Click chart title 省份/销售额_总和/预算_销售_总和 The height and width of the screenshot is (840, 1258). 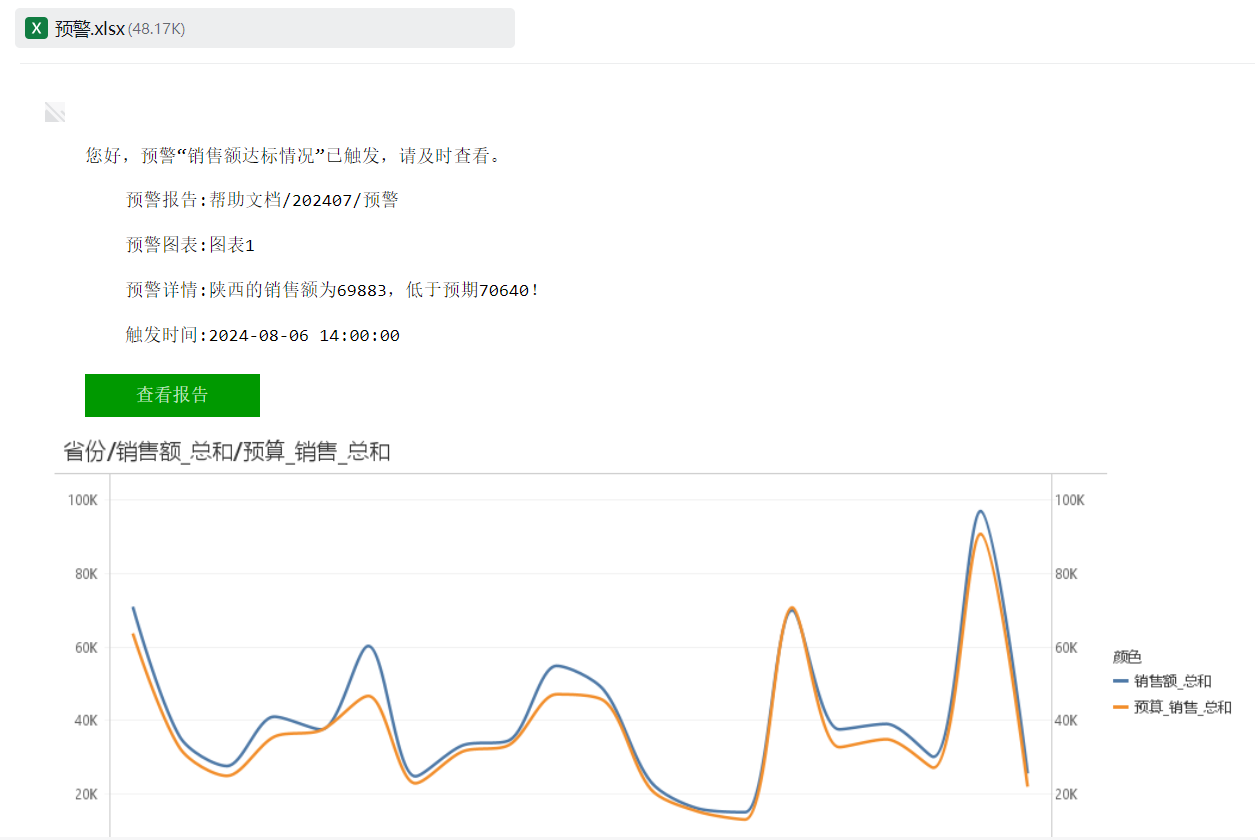click(x=226, y=452)
